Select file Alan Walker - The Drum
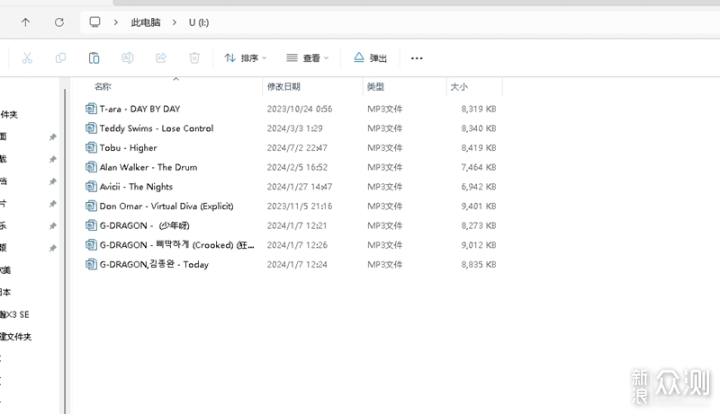 click(148, 167)
